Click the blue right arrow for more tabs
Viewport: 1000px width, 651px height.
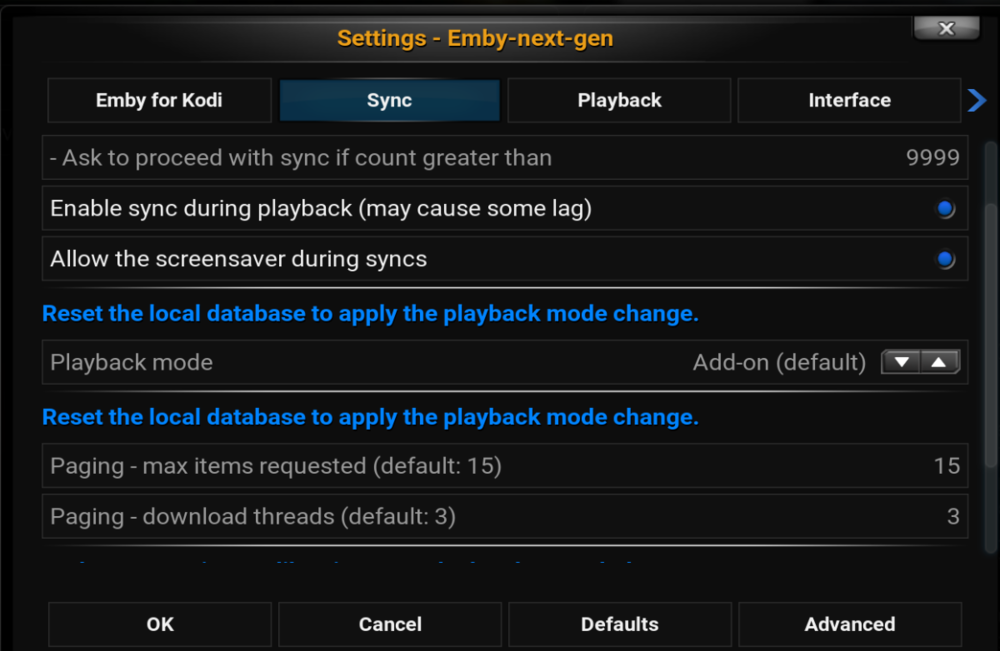(x=977, y=100)
